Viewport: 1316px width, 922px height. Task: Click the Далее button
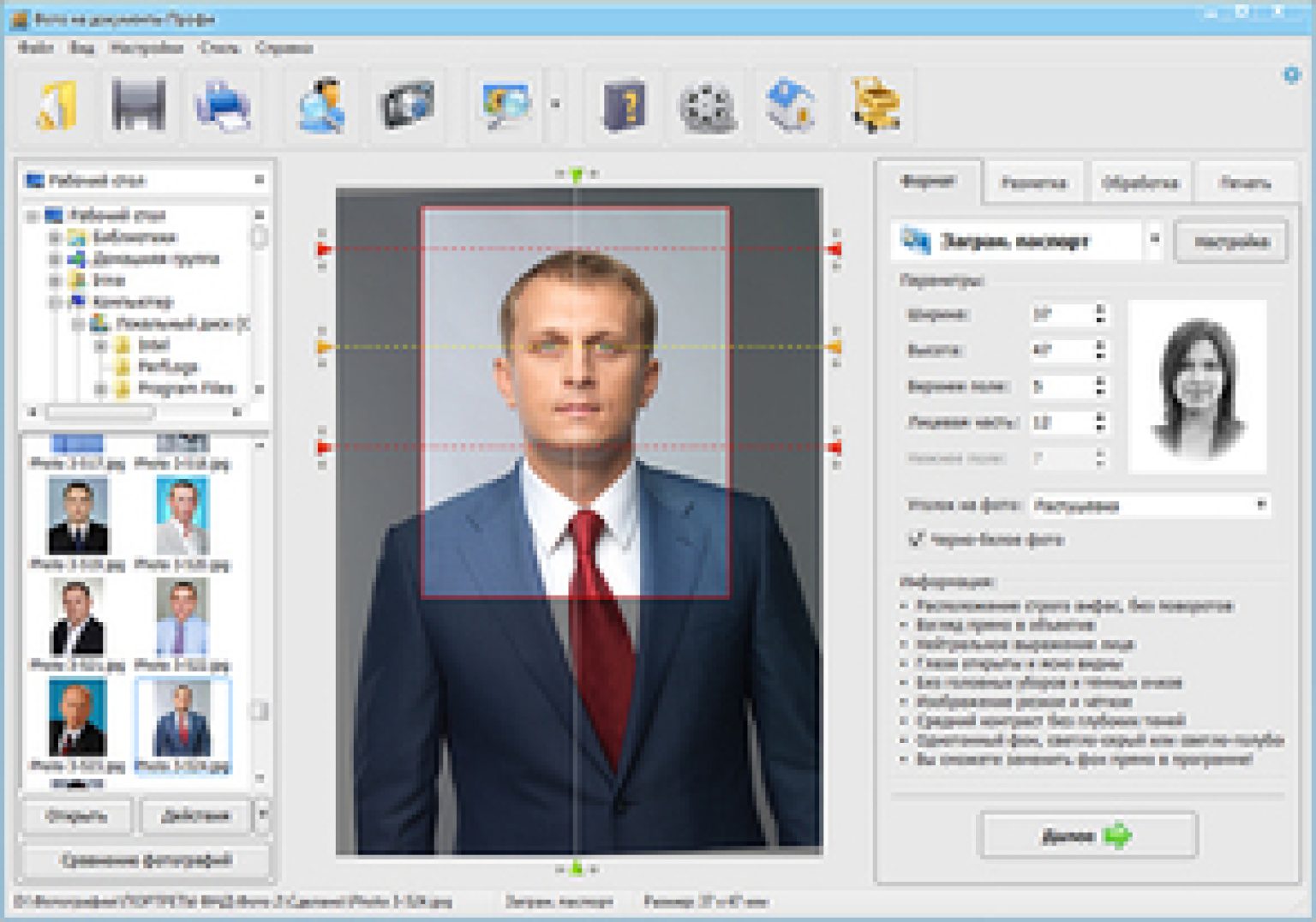[1086, 835]
